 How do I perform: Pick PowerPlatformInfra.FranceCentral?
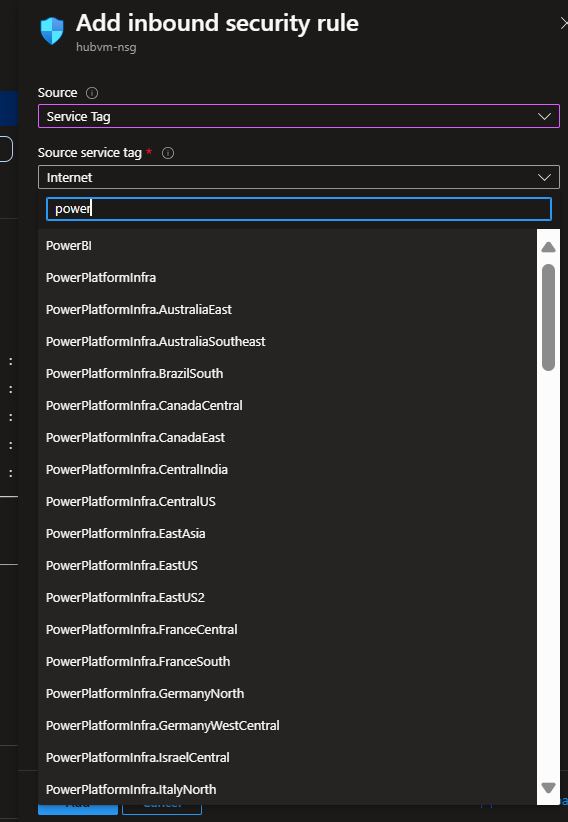coord(287,629)
